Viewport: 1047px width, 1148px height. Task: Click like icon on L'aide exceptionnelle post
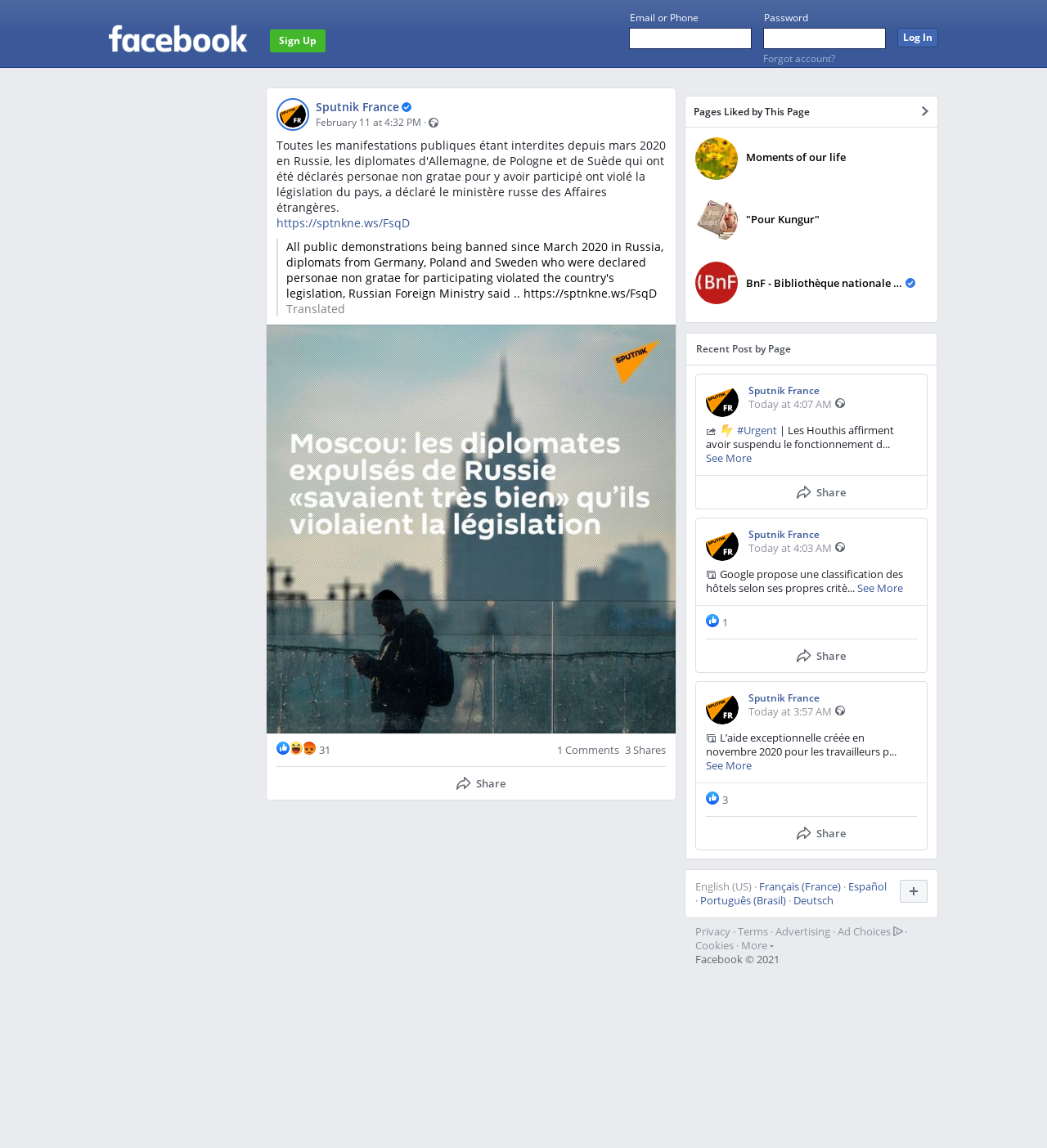pos(712,798)
